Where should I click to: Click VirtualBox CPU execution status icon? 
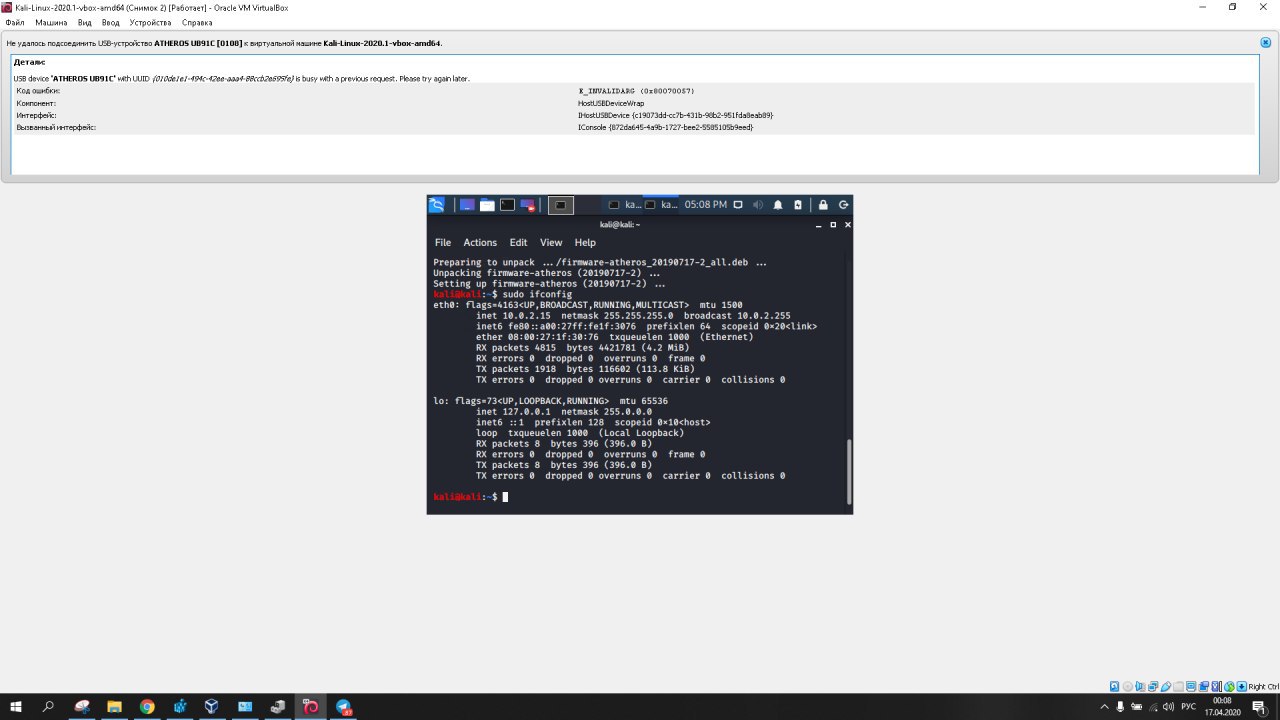[x=1215, y=686]
